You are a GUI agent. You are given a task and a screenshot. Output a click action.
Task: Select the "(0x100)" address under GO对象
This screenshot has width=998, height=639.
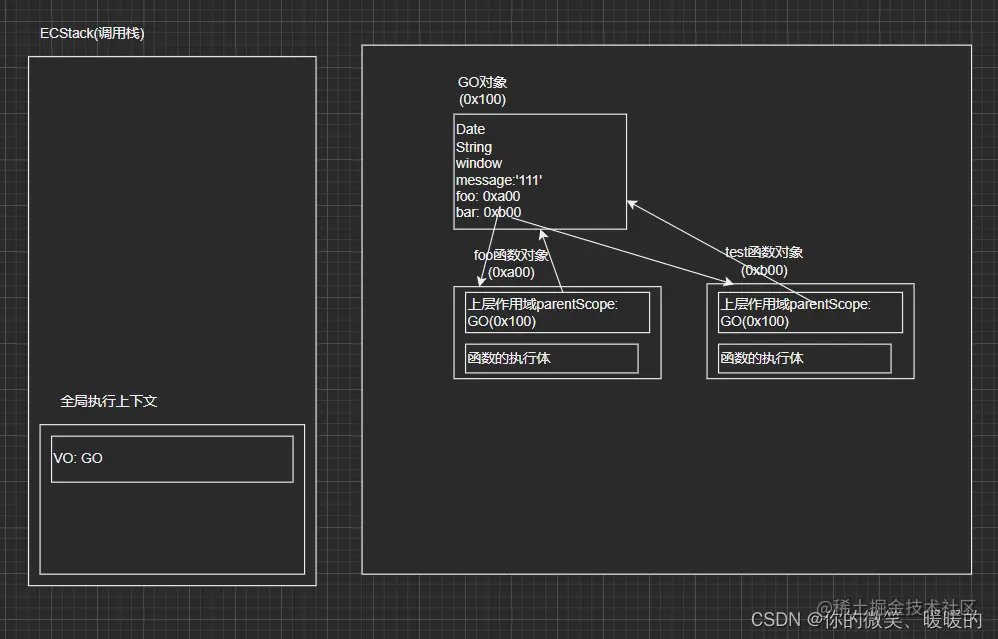(x=482, y=99)
